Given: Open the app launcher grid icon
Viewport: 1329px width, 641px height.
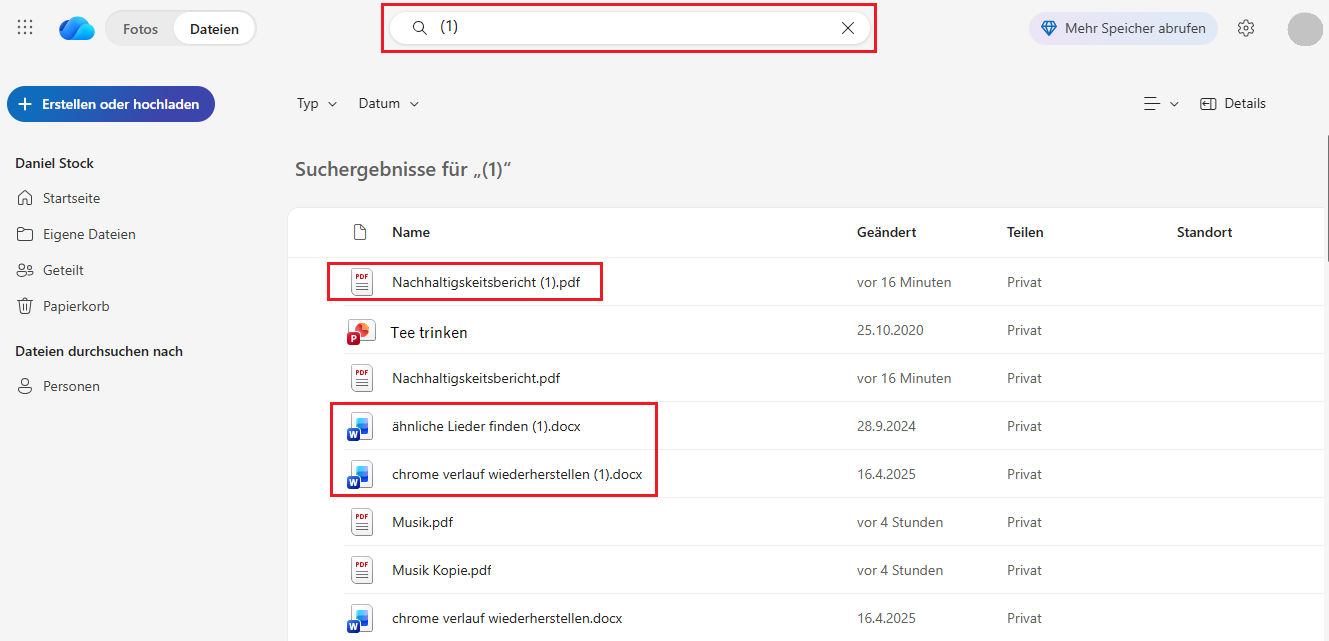Looking at the screenshot, I should (26, 28).
